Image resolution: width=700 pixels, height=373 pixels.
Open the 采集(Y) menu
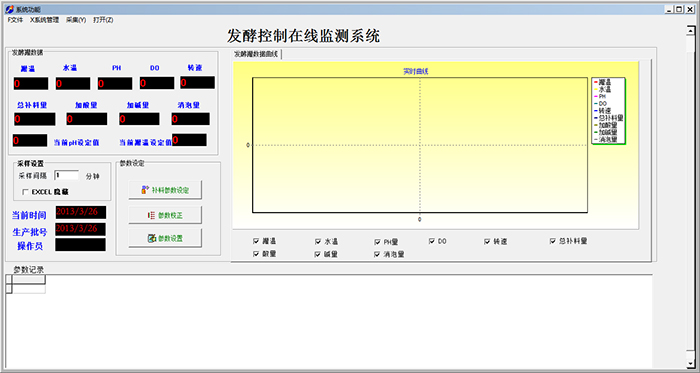pyautogui.click(x=76, y=20)
